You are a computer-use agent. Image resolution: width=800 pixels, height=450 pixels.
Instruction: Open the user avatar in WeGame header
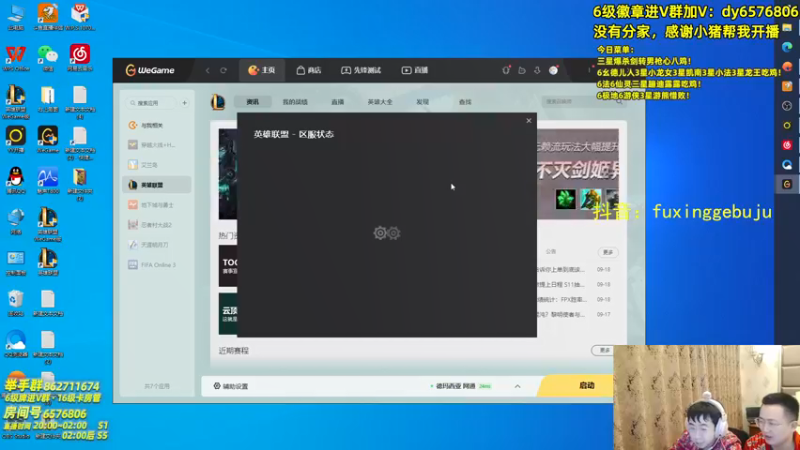click(554, 70)
